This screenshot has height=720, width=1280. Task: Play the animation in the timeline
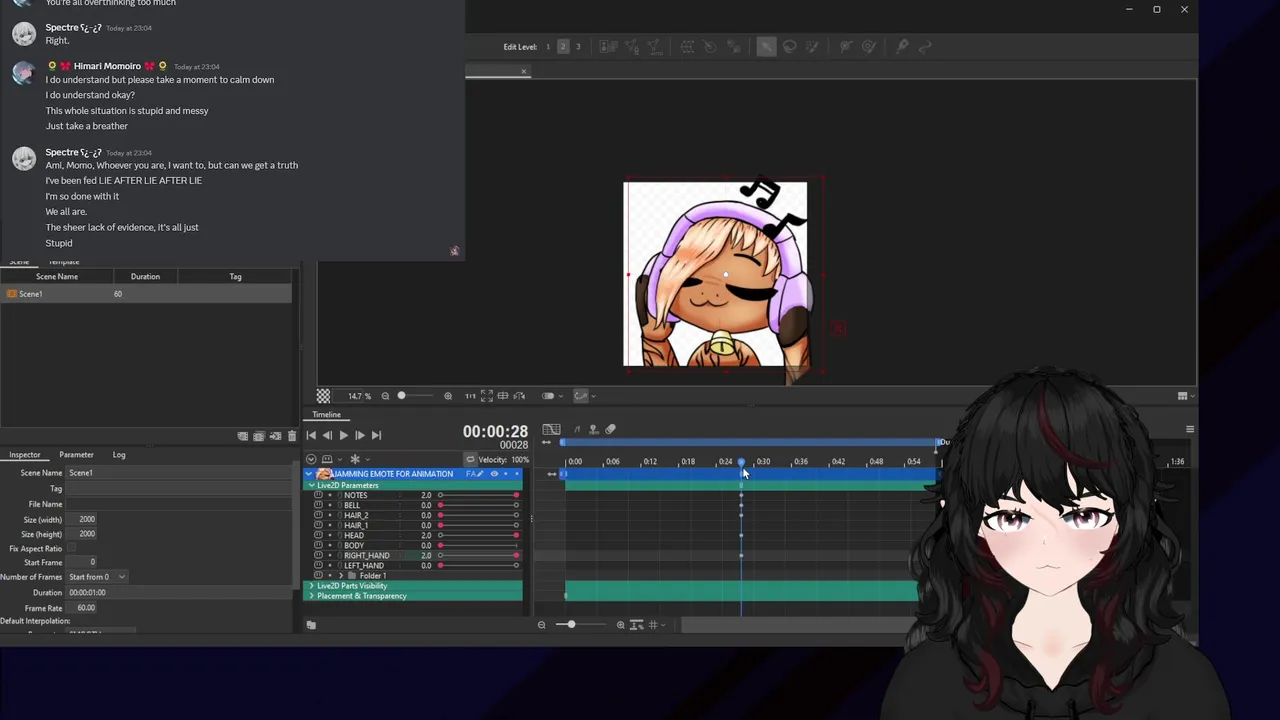(343, 435)
